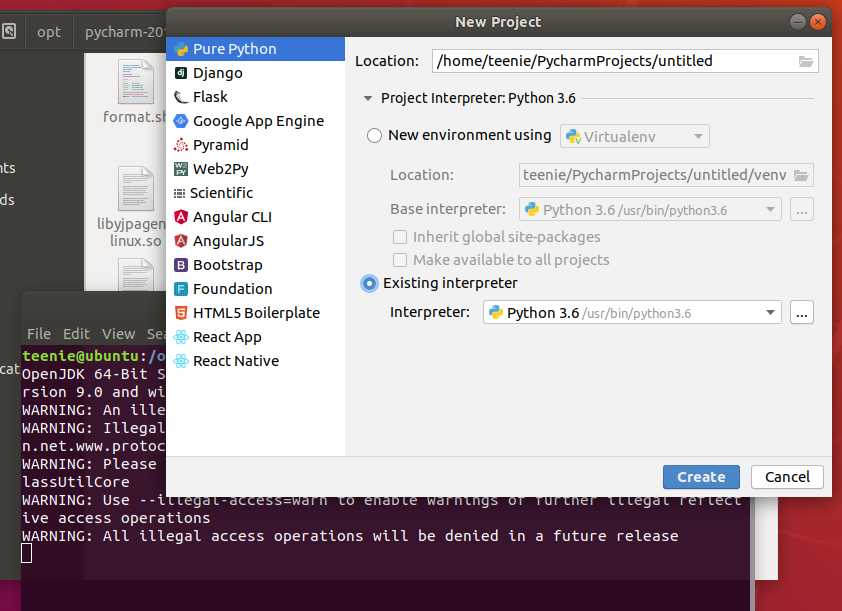Click the Create button
Viewport: 842px width, 611px height.
click(x=701, y=477)
